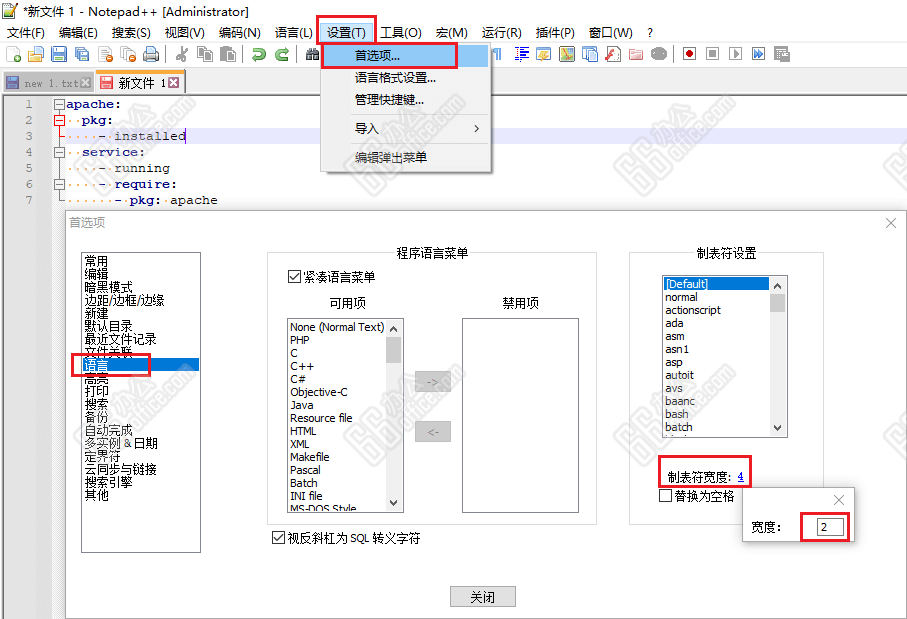This screenshot has width=907, height=619.
Task: Start macro recording red dot icon
Action: coord(690,54)
